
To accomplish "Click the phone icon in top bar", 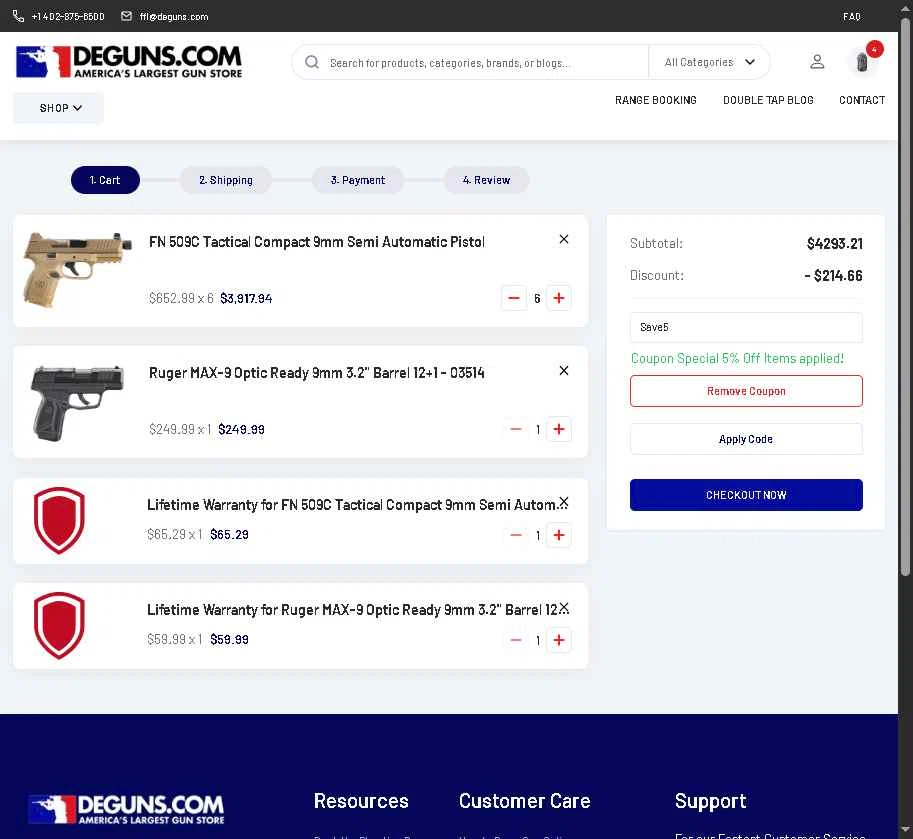I will coord(18,16).
